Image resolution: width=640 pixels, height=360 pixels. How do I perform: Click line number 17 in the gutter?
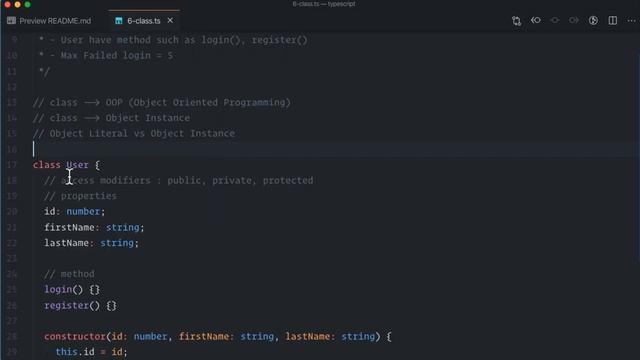(x=12, y=165)
